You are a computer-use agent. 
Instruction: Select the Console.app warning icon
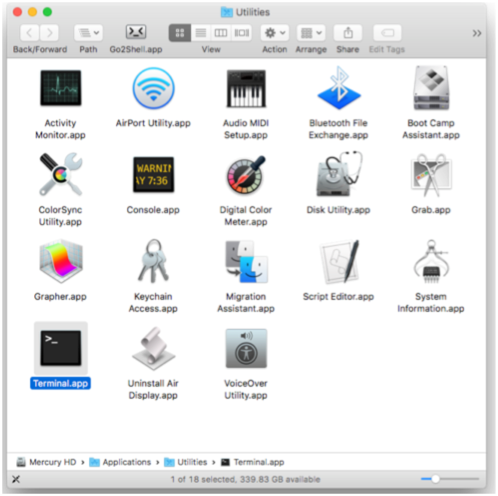153,175
